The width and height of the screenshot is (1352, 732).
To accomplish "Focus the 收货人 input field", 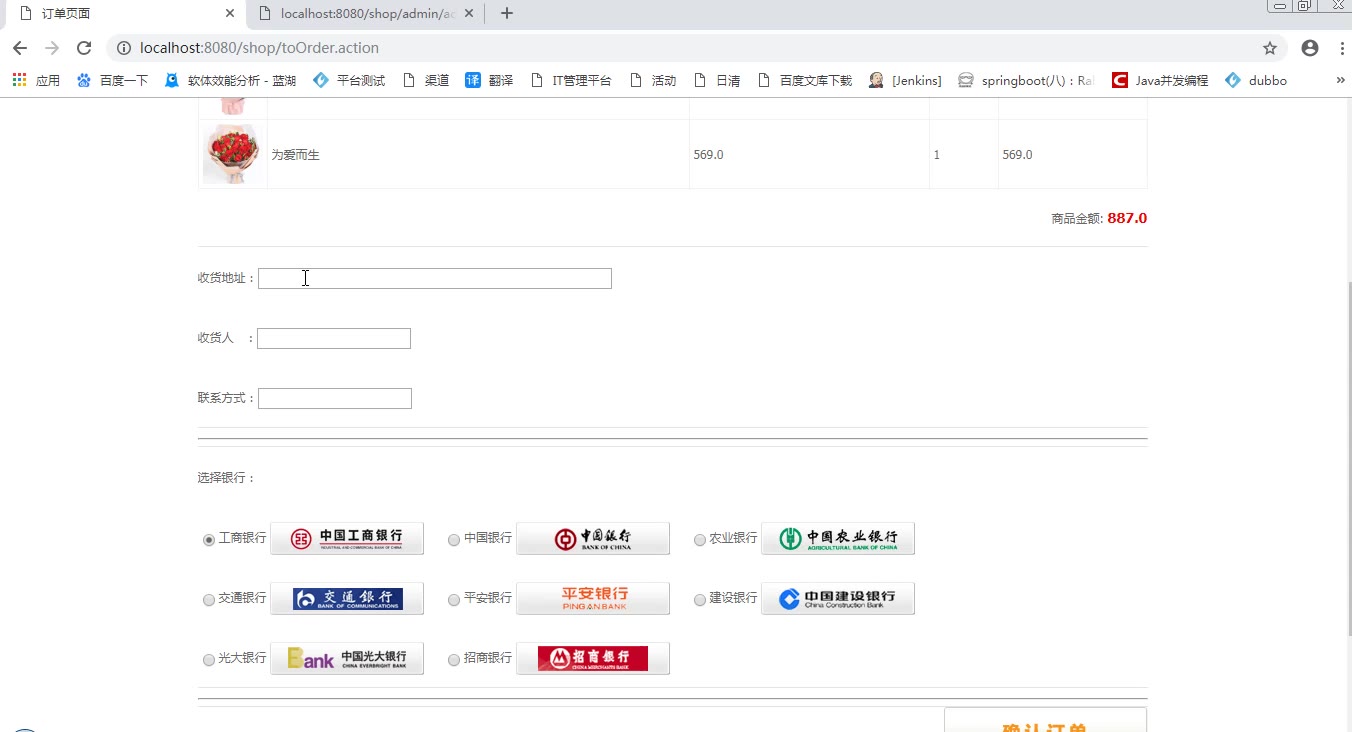I will 334,338.
